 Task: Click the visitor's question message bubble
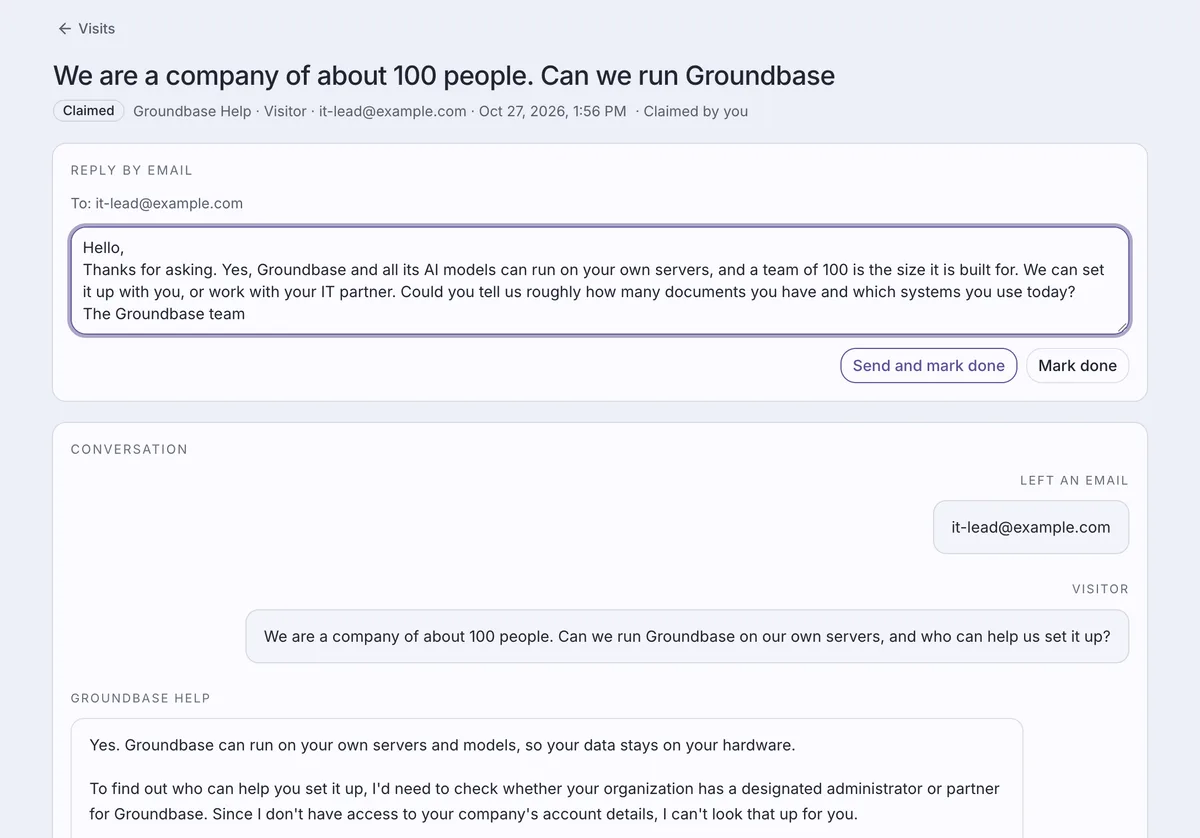click(687, 636)
